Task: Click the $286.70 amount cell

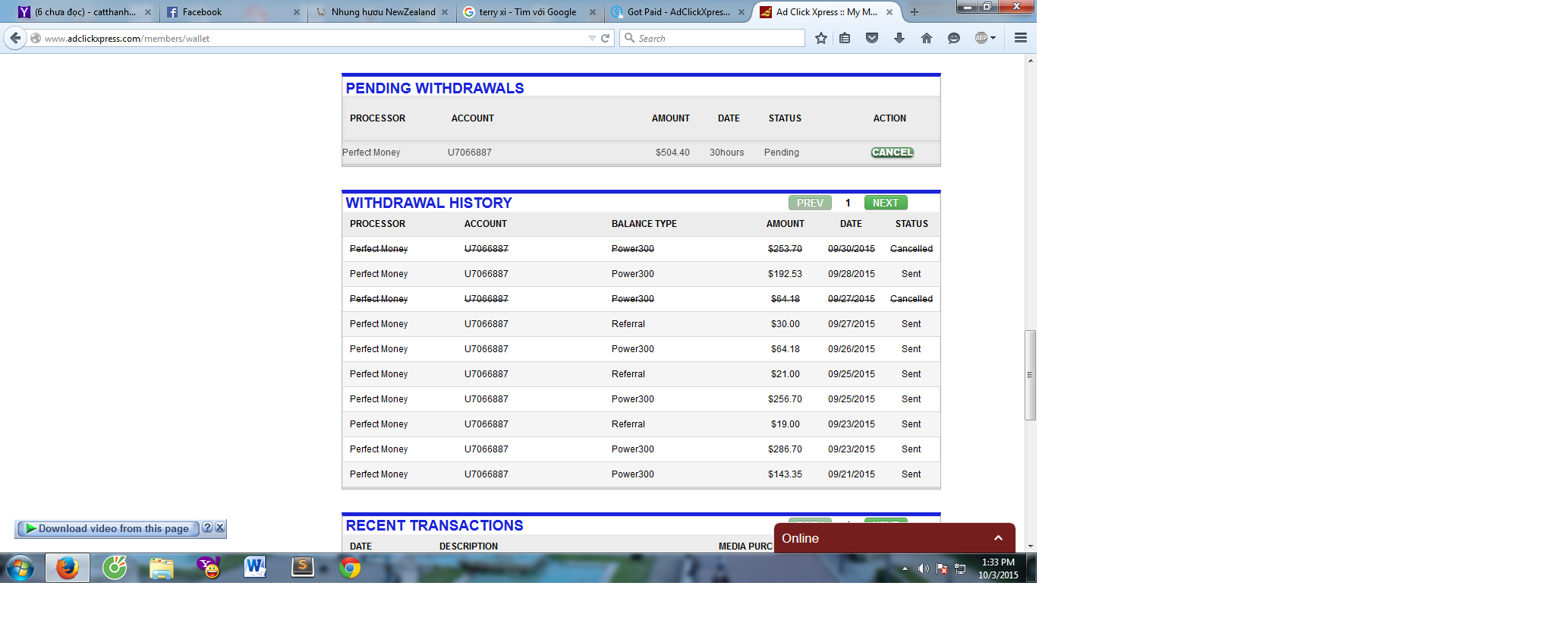Action: (x=785, y=449)
